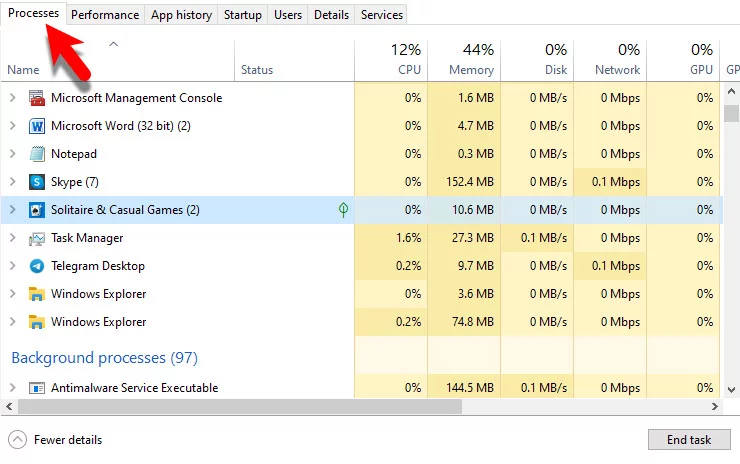Select the Microsoft Word (32 bit) (2) name
Screen dimensions: 740x464
[x=121, y=126]
